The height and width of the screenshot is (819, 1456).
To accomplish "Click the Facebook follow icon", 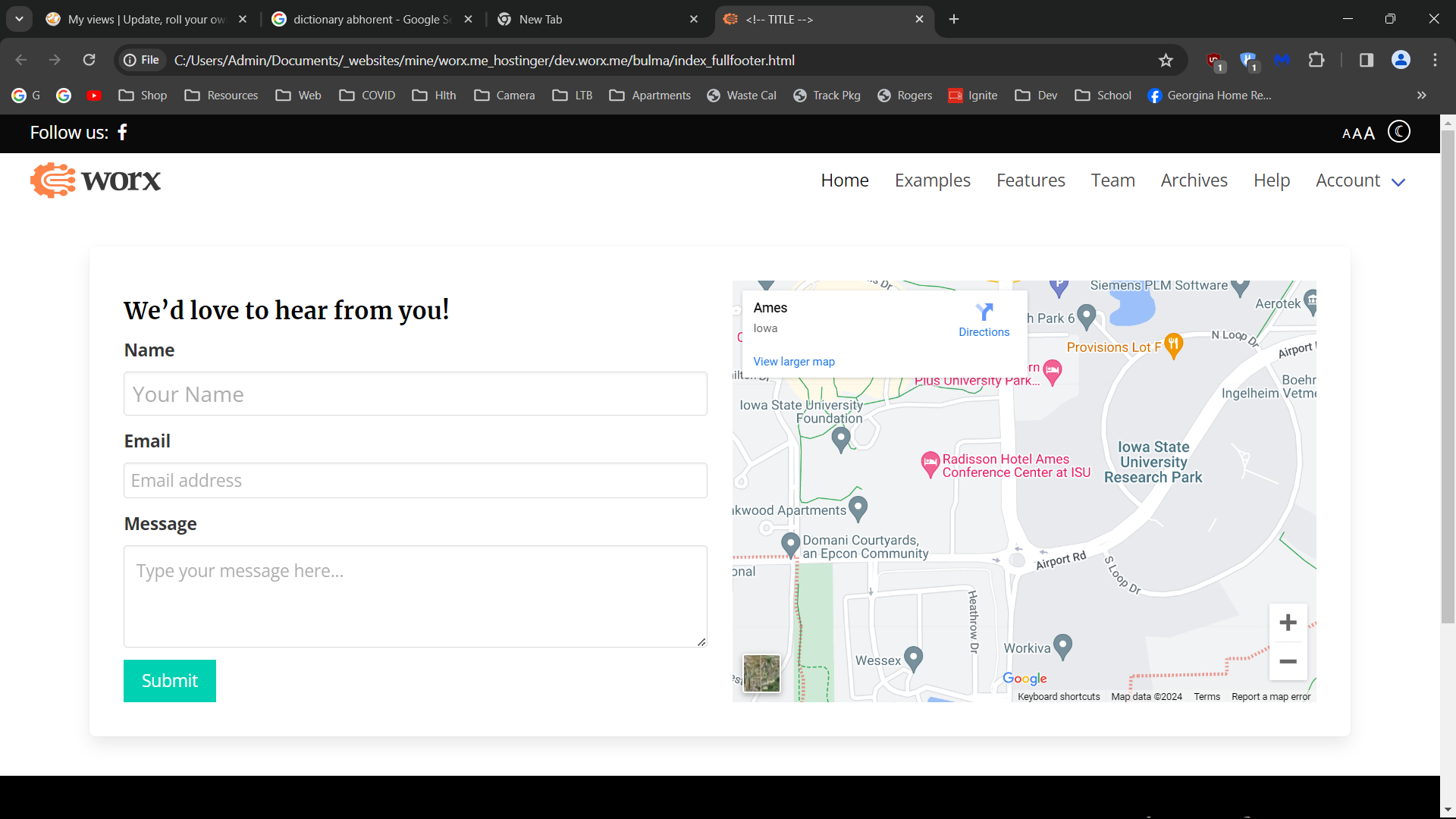I will tap(122, 133).
